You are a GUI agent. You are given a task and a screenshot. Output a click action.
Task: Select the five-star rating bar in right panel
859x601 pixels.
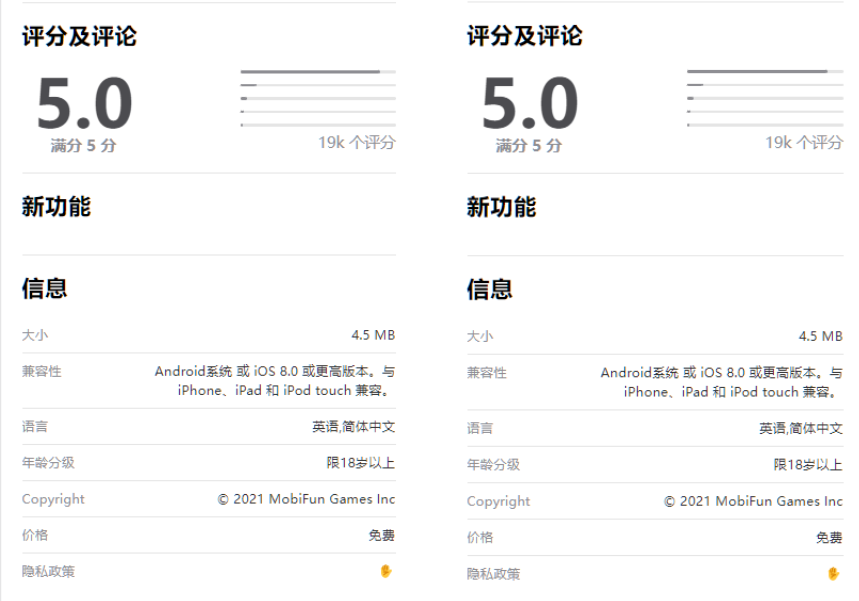pos(765,72)
